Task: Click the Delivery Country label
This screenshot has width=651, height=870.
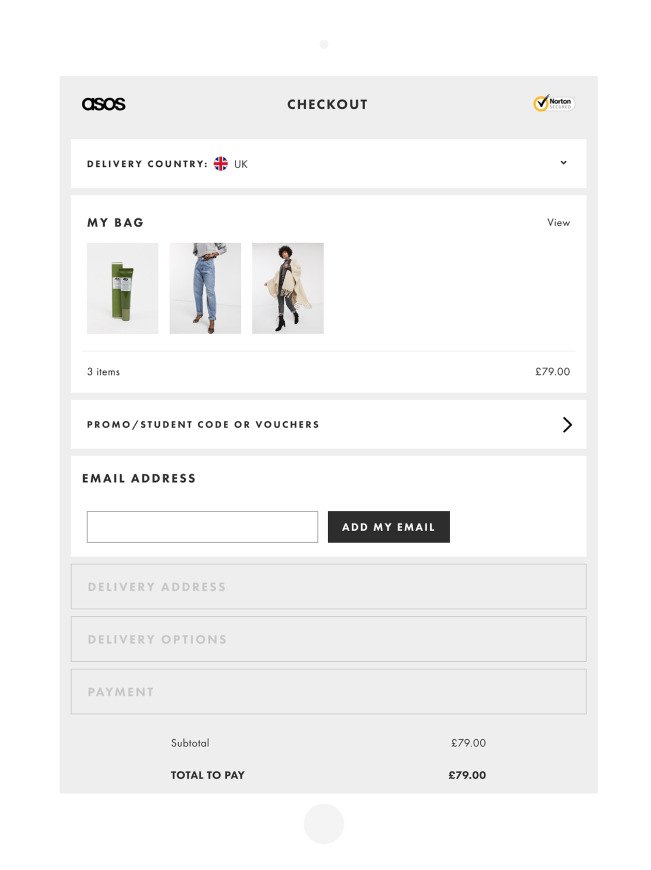Action: [147, 164]
